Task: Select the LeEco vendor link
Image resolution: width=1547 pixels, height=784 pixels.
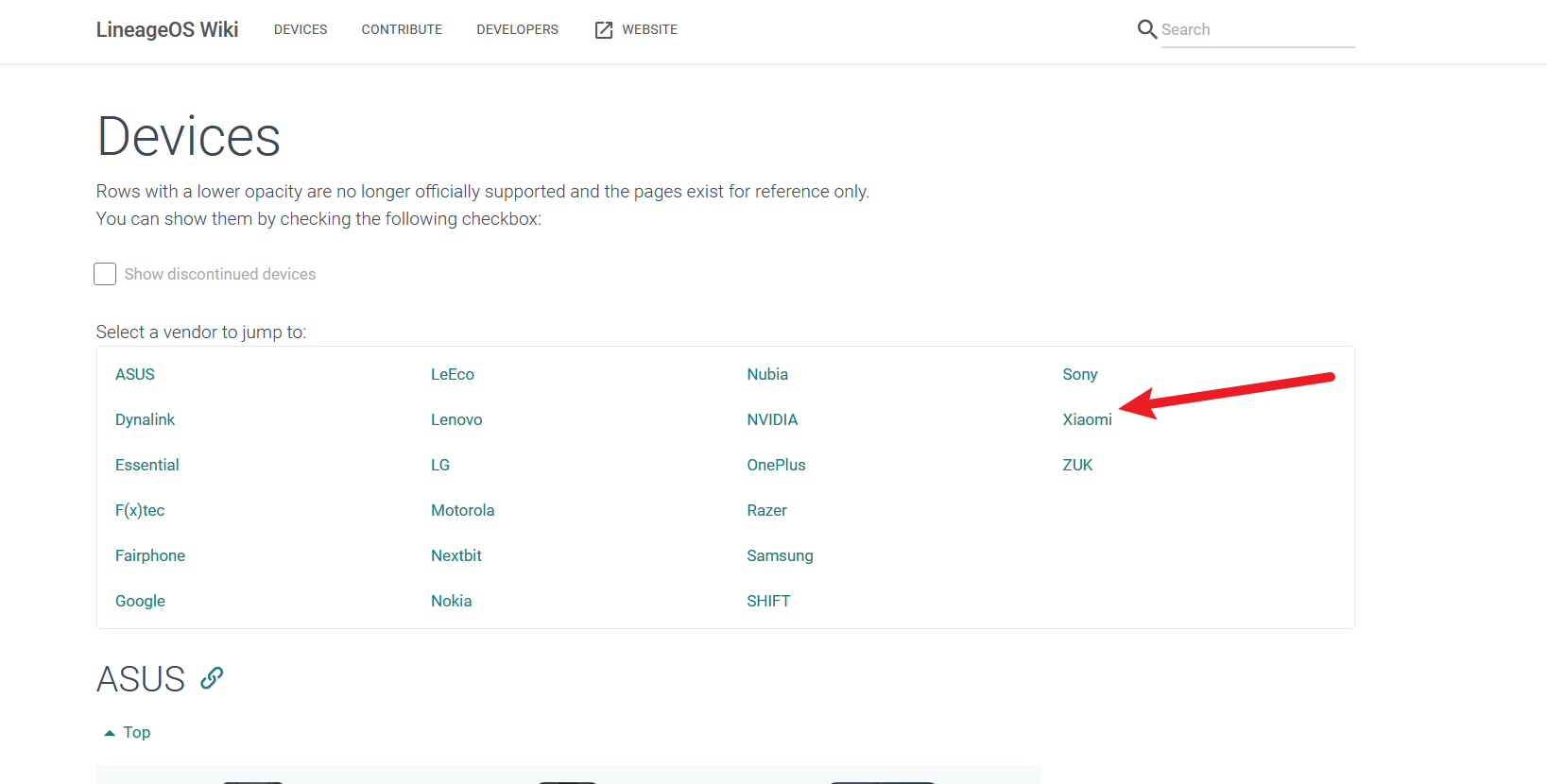Action: tap(453, 374)
